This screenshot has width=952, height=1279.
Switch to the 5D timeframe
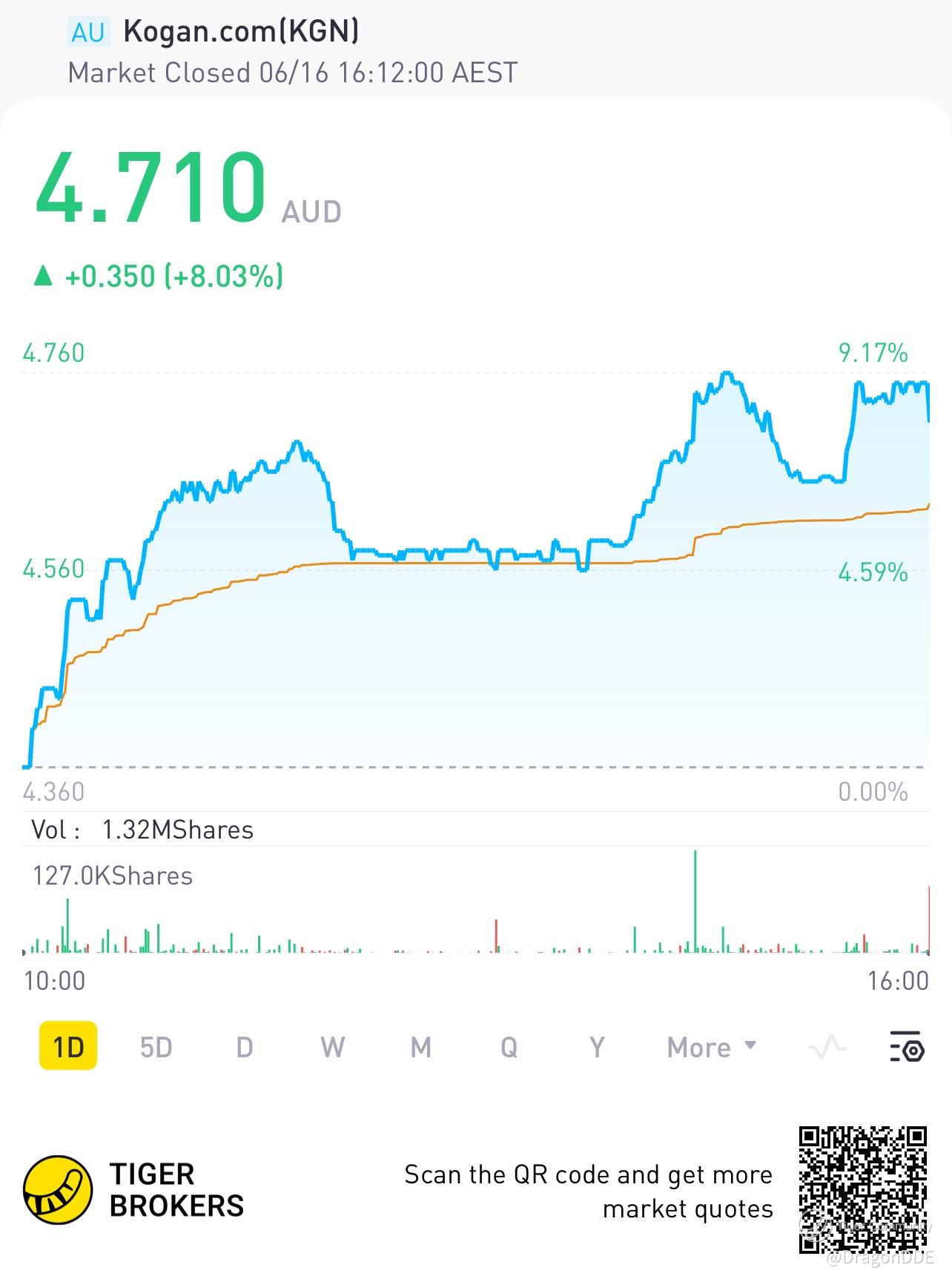pos(156,1048)
